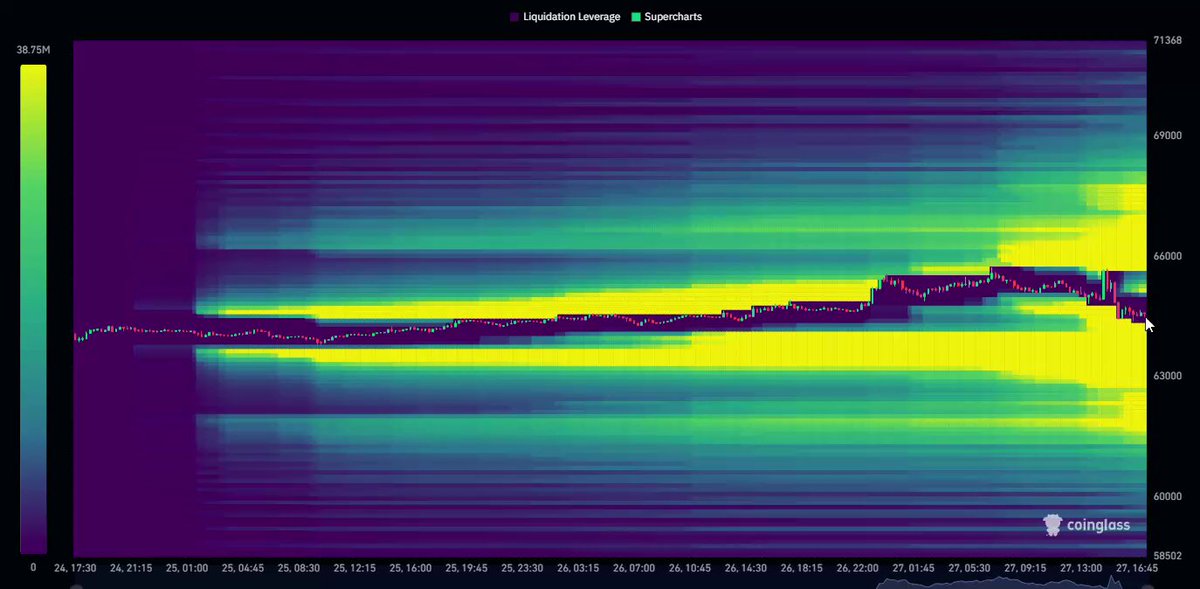Click the 66000 price axis label

coord(1168,256)
